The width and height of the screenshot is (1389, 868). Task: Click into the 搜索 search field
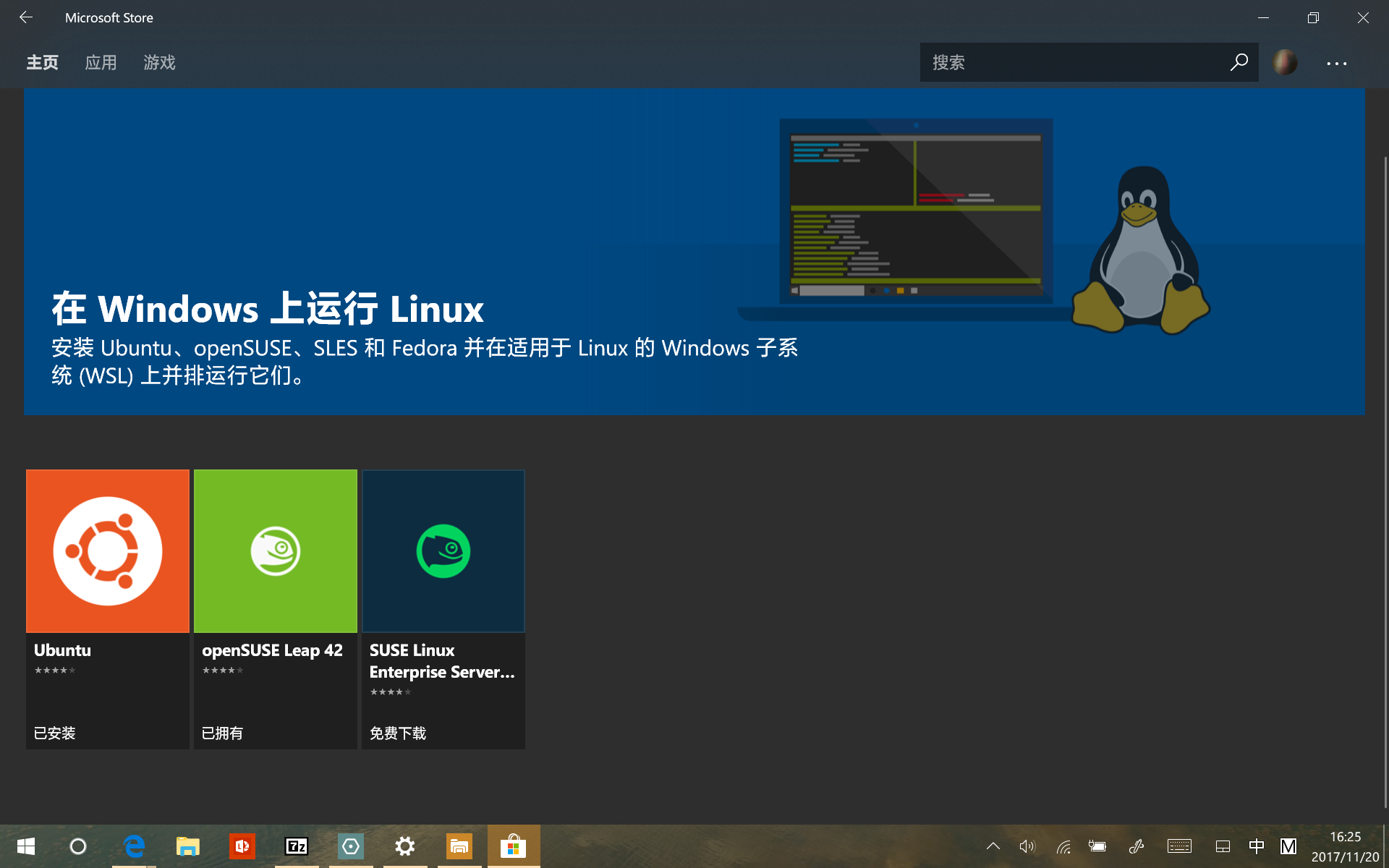[1071, 62]
